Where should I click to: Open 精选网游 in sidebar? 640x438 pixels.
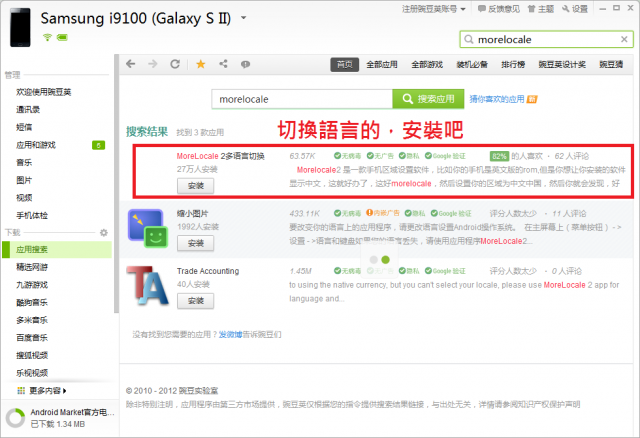click(32, 267)
